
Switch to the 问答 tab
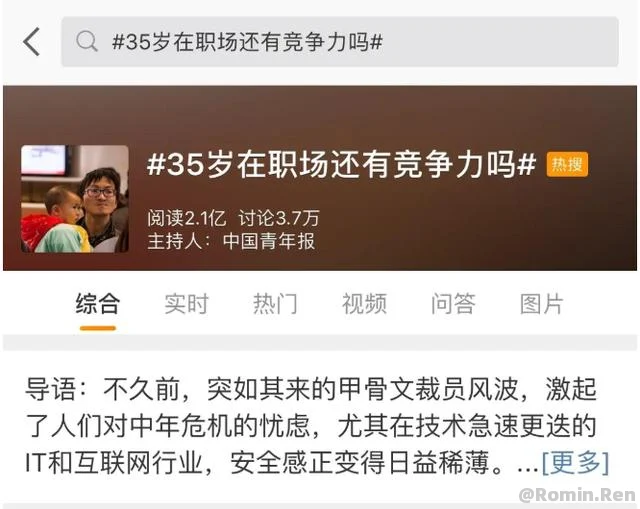(453, 303)
